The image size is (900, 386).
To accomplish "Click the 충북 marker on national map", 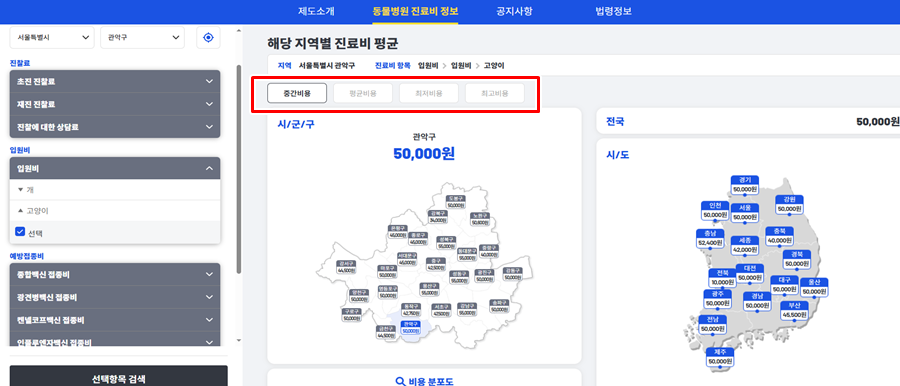I will pyautogui.click(x=779, y=236).
